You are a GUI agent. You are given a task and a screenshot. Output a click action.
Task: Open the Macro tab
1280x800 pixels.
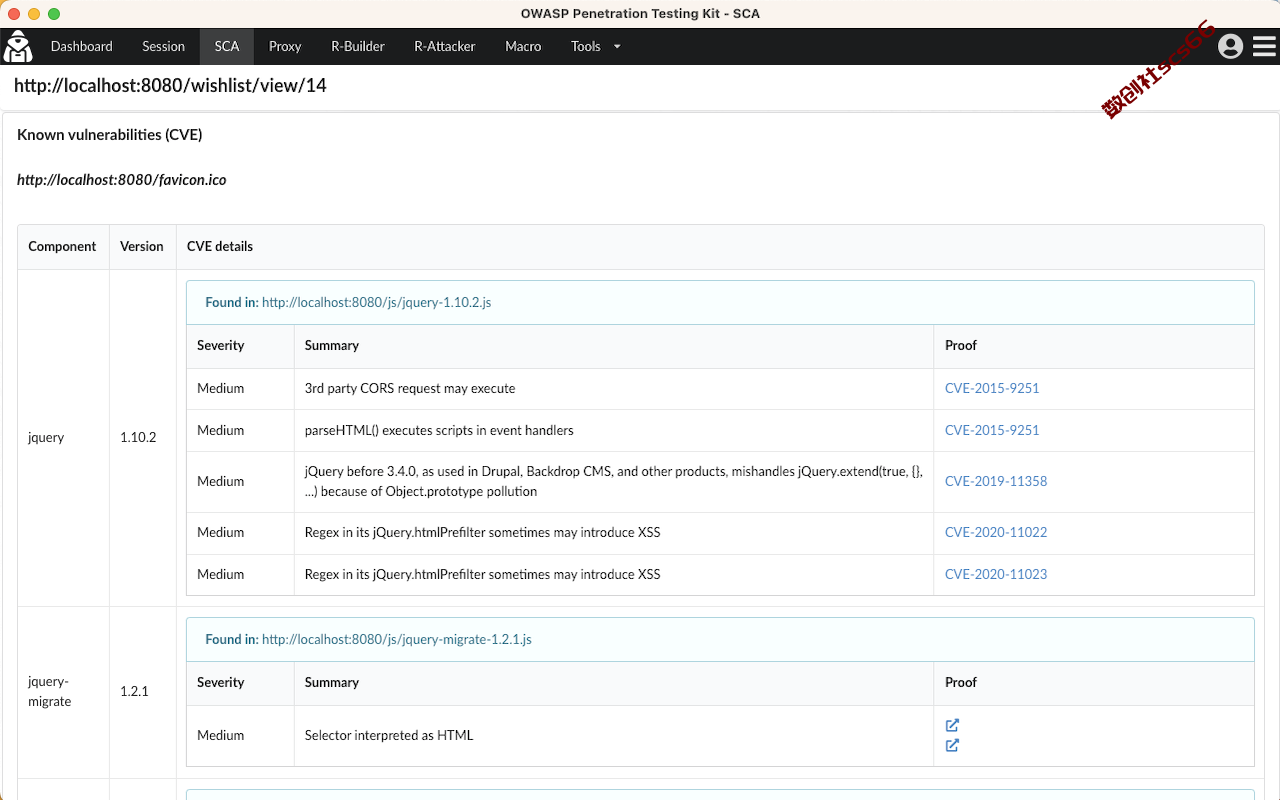pos(523,46)
